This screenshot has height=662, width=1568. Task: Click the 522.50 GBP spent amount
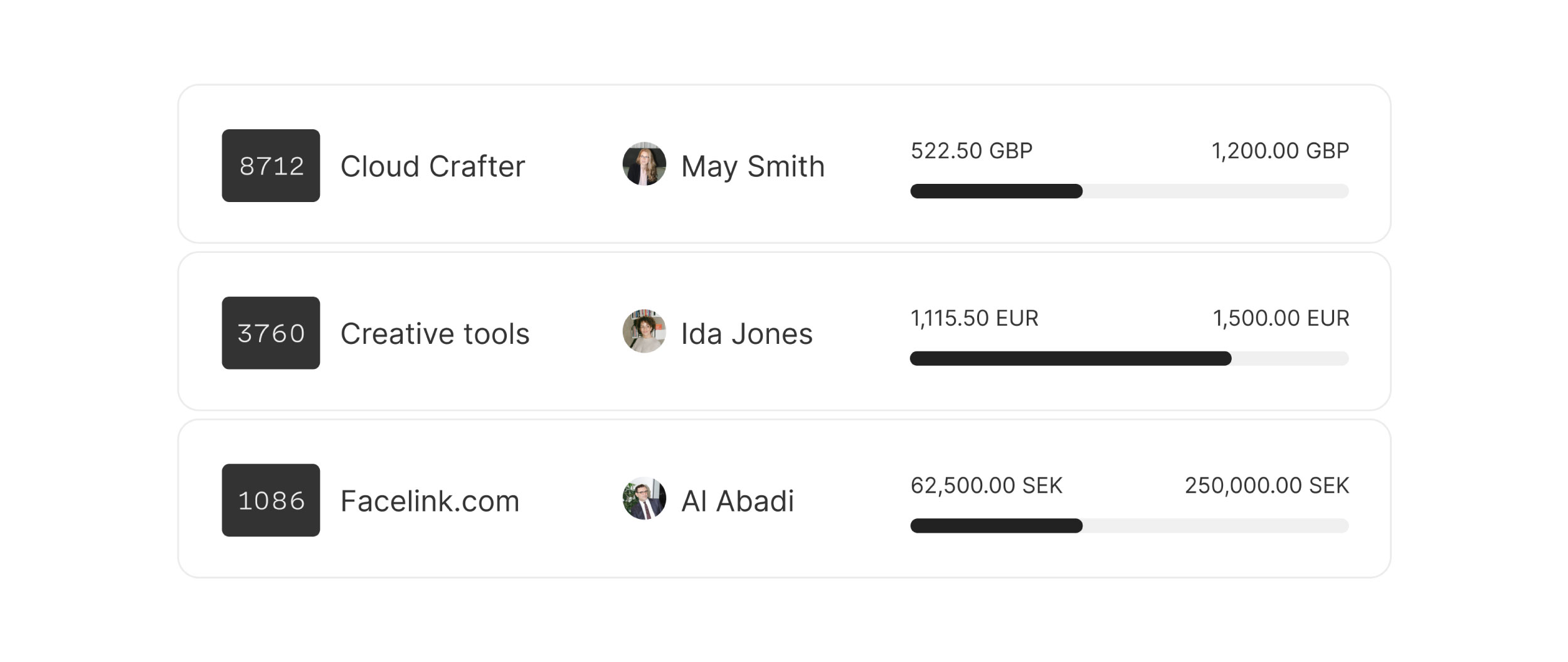coord(971,151)
